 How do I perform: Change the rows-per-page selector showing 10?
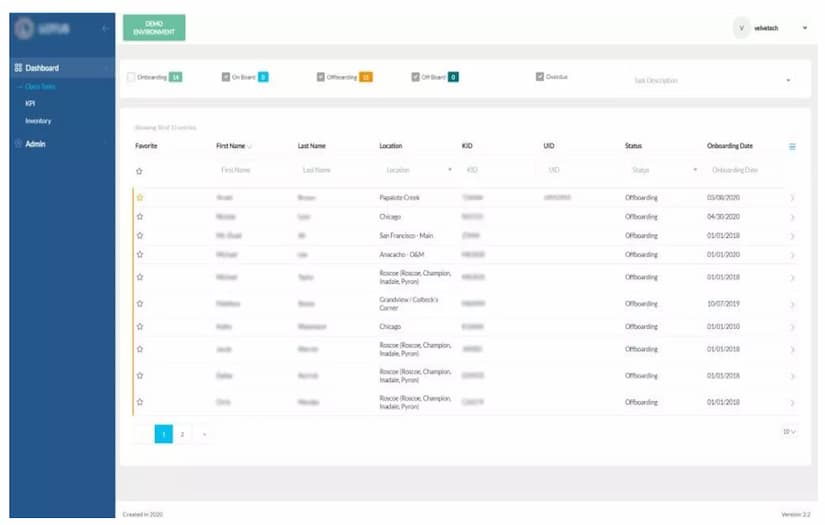[x=789, y=432]
